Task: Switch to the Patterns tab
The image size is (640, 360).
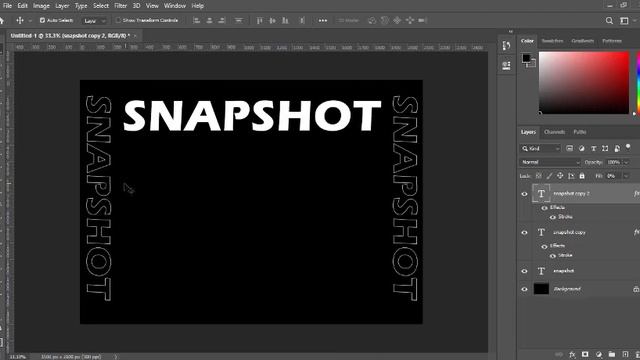Action: [612, 41]
